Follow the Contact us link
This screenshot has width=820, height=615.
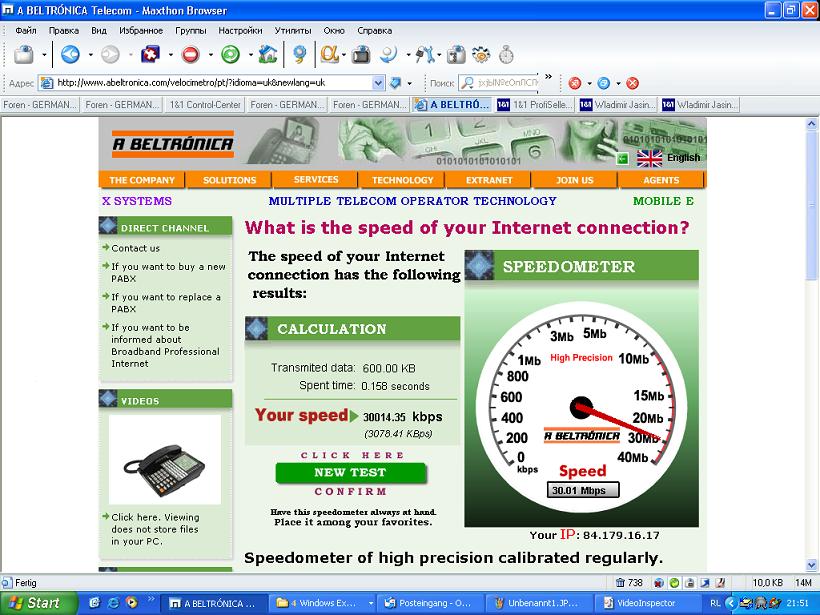(x=135, y=248)
